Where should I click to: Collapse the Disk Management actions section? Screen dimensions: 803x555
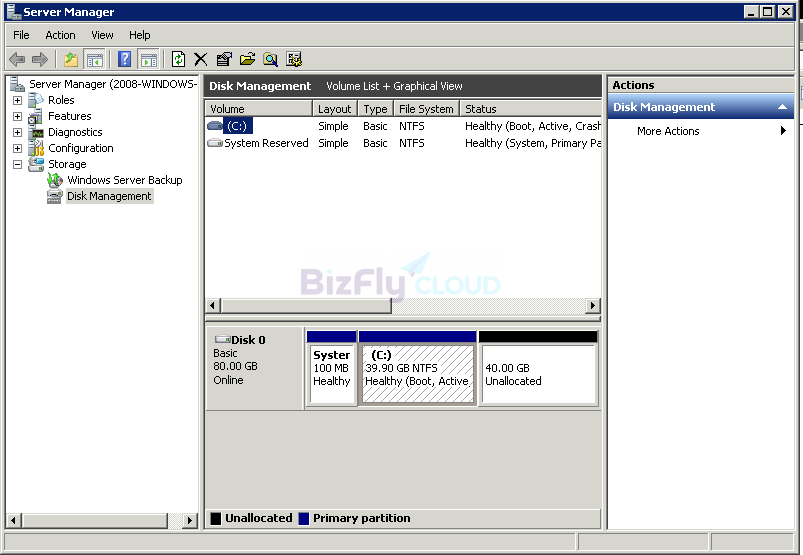click(x=782, y=107)
